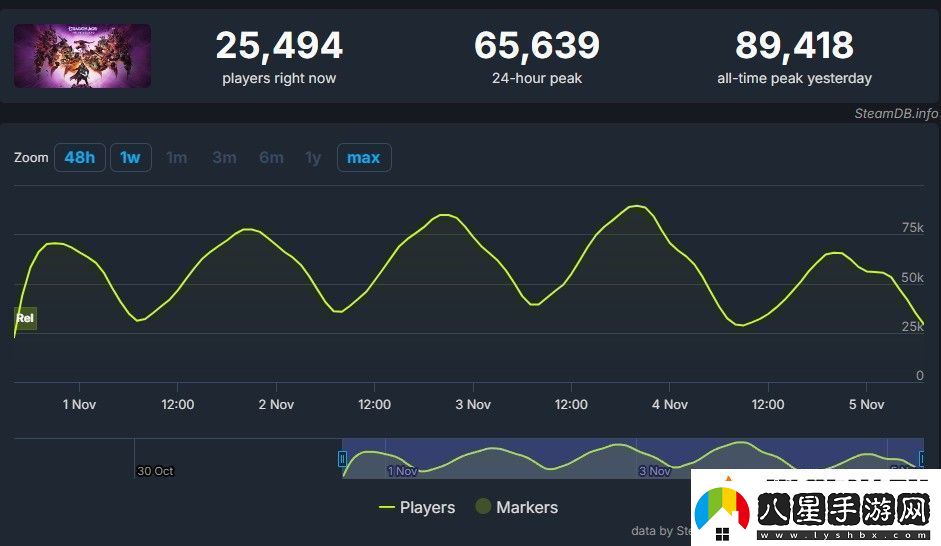The image size is (941, 546).
Task: Click the Dragon Age game thumbnail
Action: (82, 56)
